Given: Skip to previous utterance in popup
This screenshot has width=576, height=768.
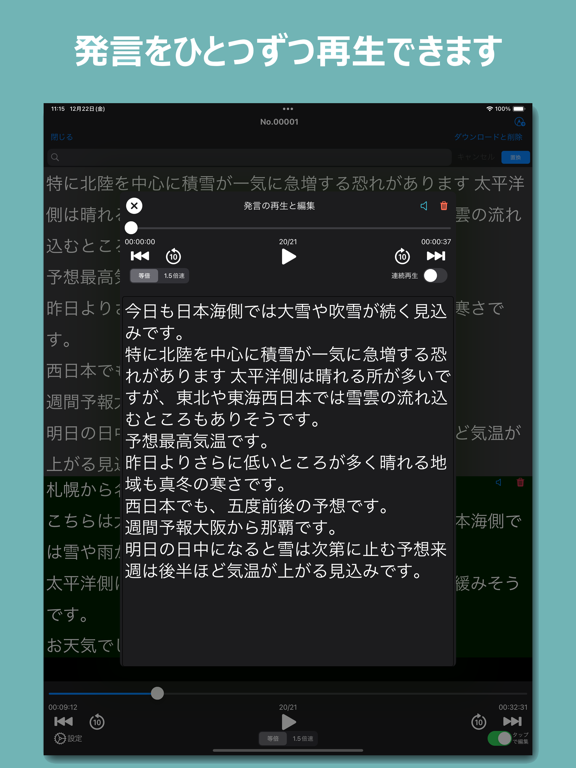Looking at the screenshot, I should (140, 256).
